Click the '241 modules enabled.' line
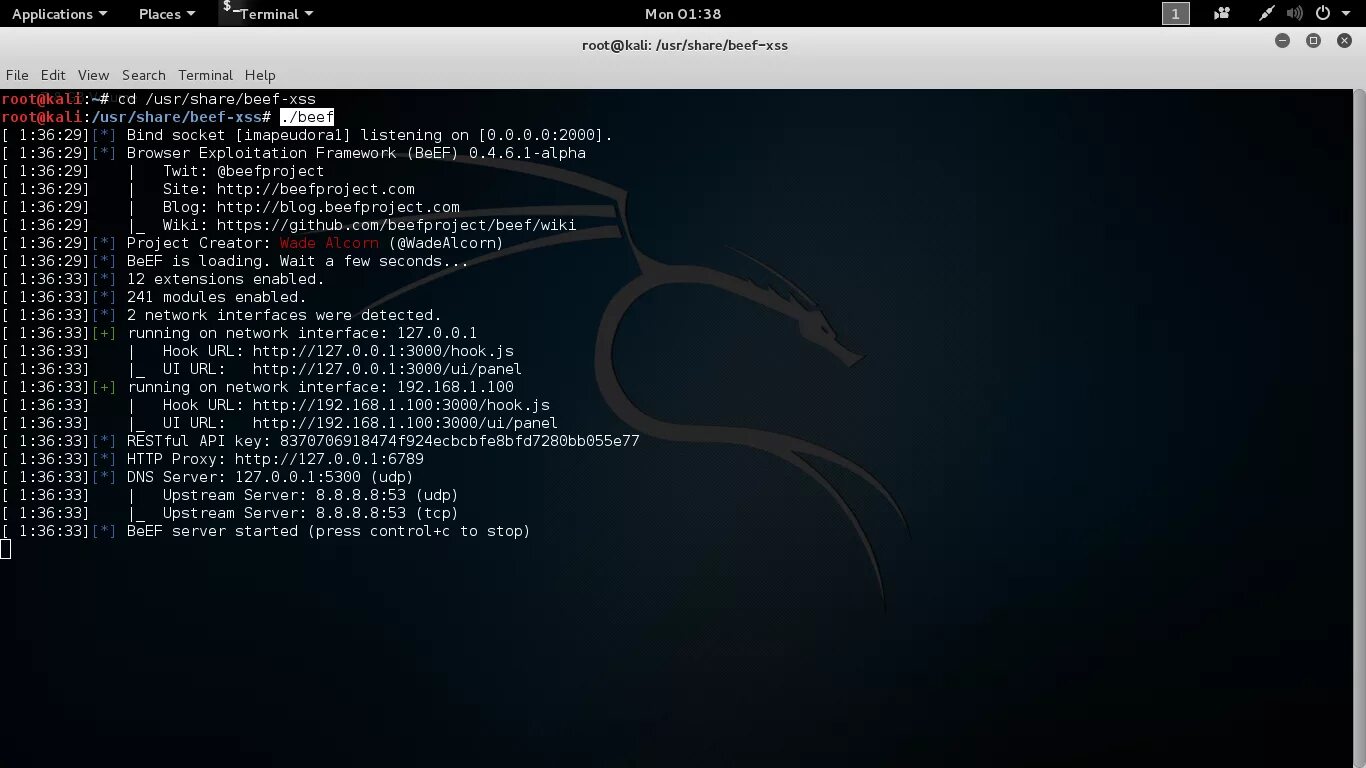Image resolution: width=1366 pixels, height=768 pixels. pos(216,297)
